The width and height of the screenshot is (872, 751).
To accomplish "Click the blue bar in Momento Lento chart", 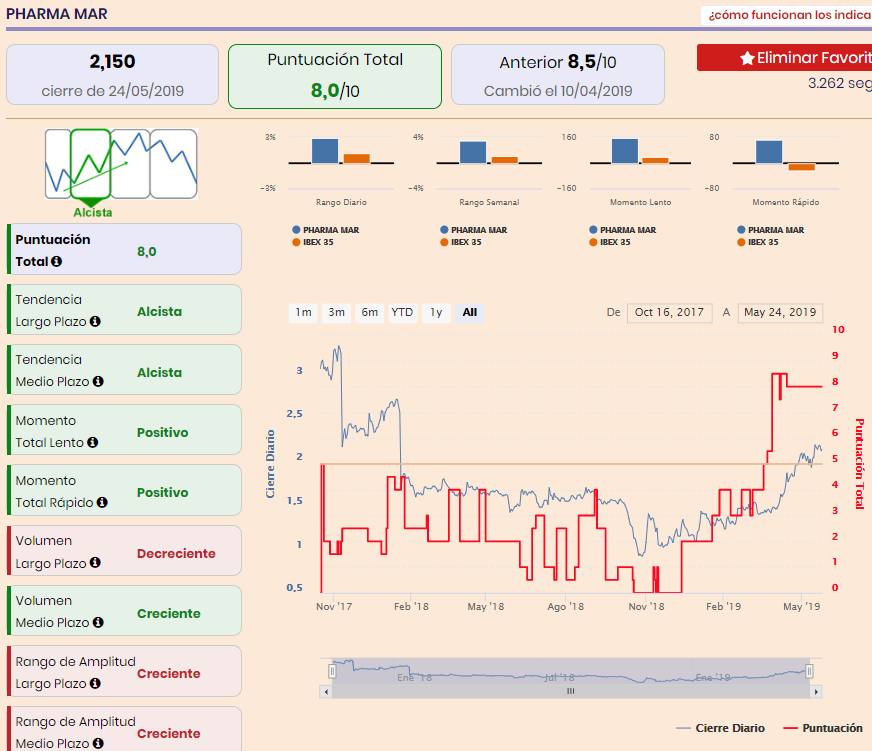I will pyautogui.click(x=625, y=151).
